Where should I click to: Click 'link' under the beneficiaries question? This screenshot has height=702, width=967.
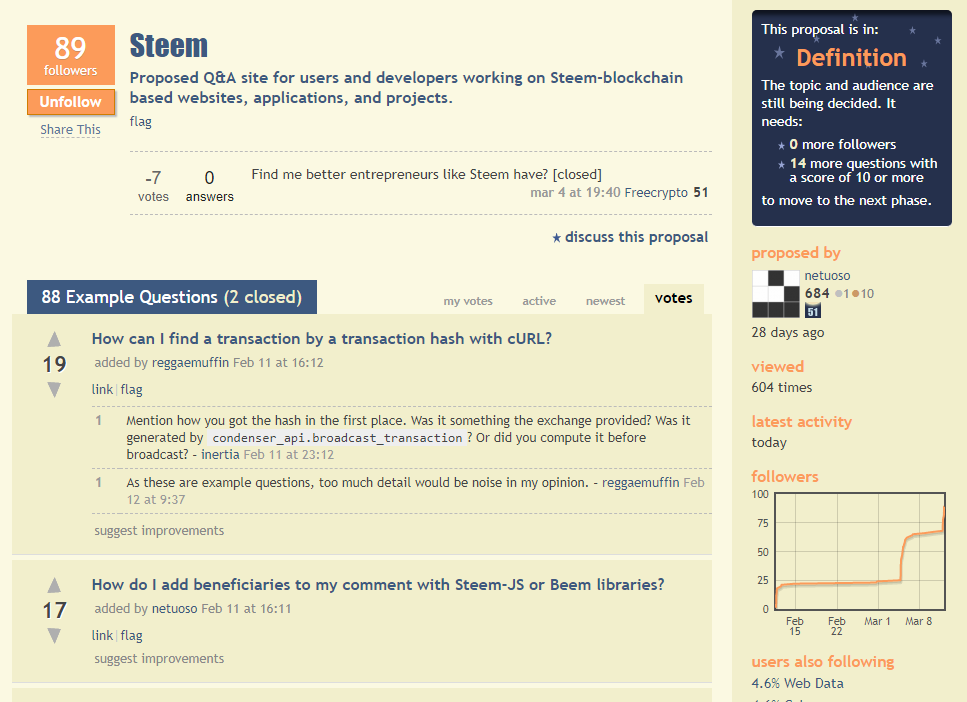(x=102, y=635)
